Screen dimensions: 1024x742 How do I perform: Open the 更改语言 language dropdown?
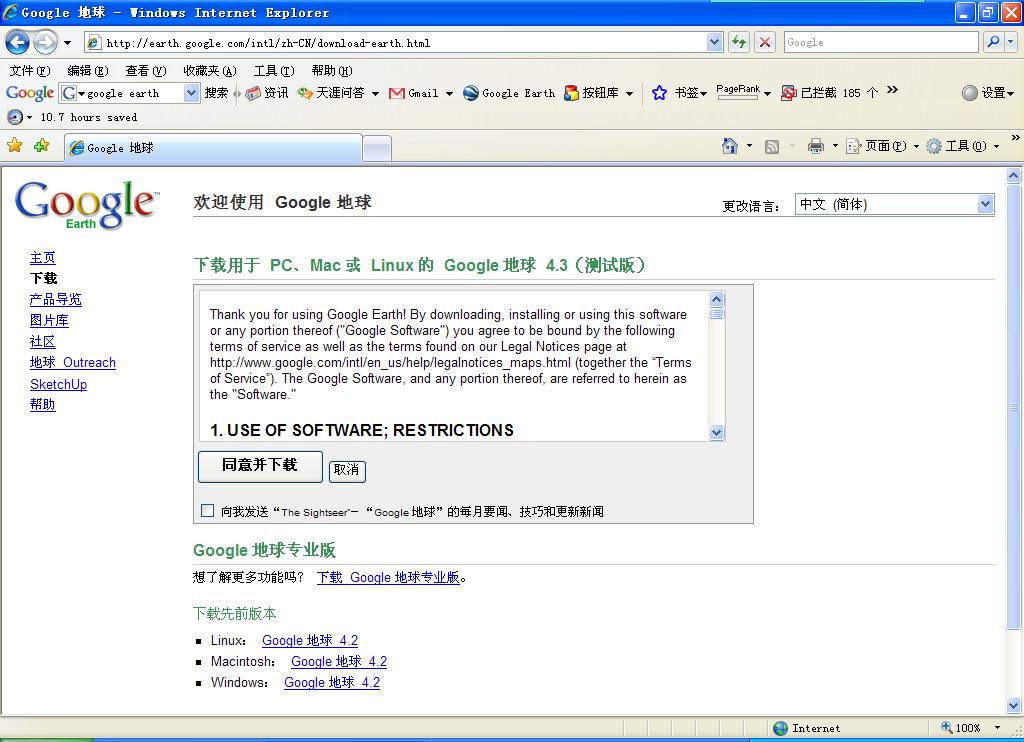894,204
